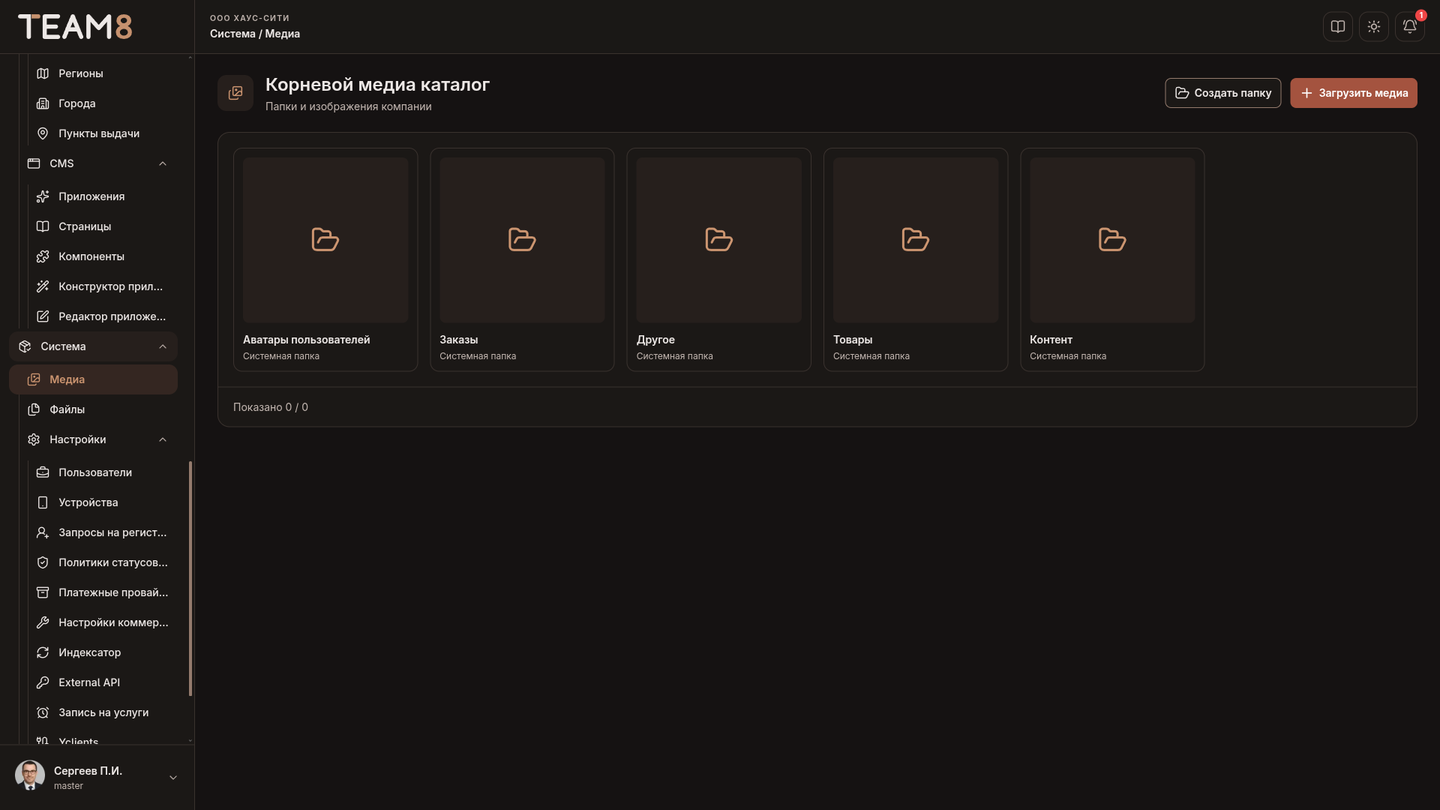Screen dimensions: 1440x810
Task: Click the TEAM8 logo
Action: coord(75,27)
